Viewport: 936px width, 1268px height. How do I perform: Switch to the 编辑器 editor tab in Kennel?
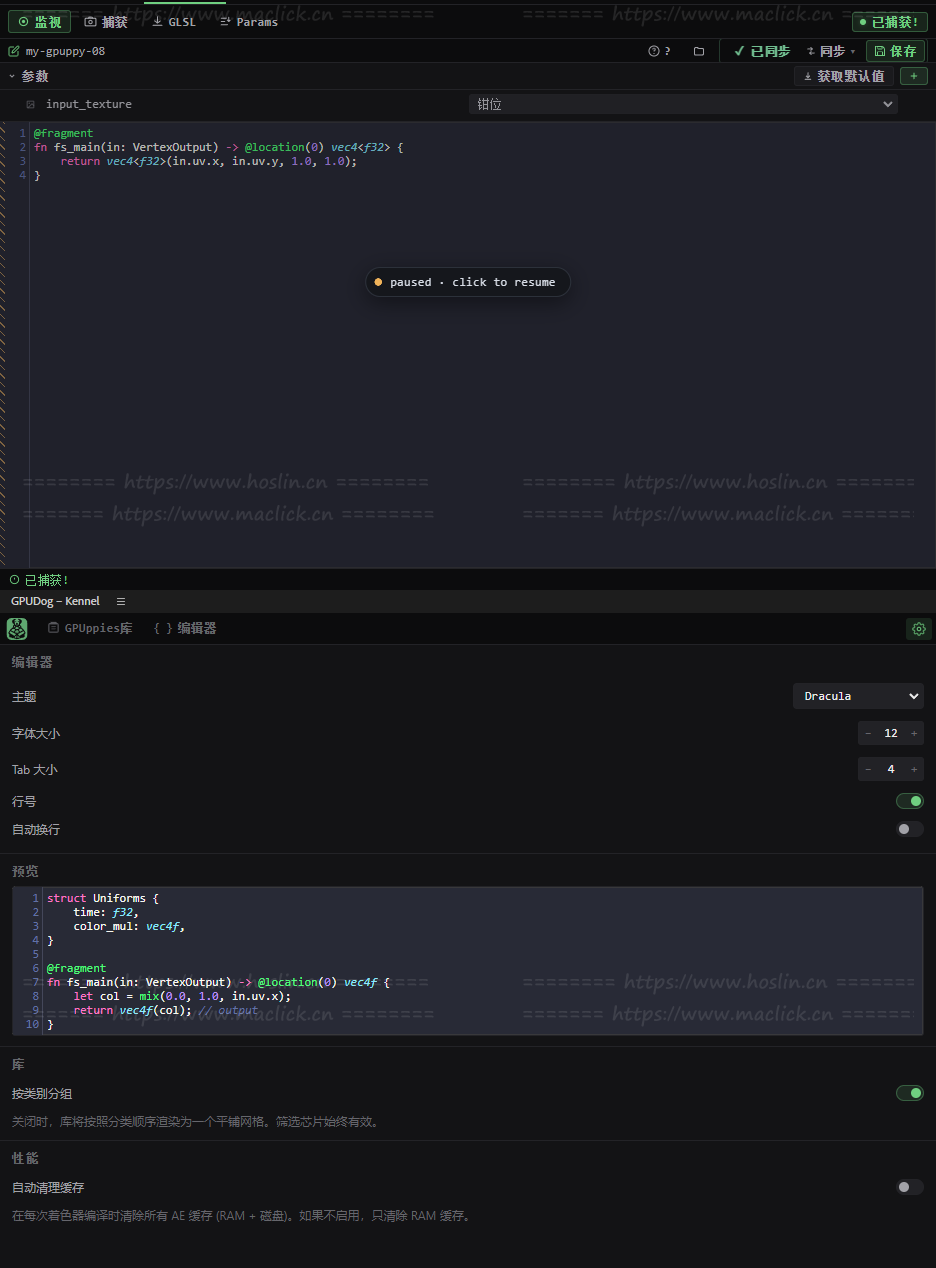(185, 628)
